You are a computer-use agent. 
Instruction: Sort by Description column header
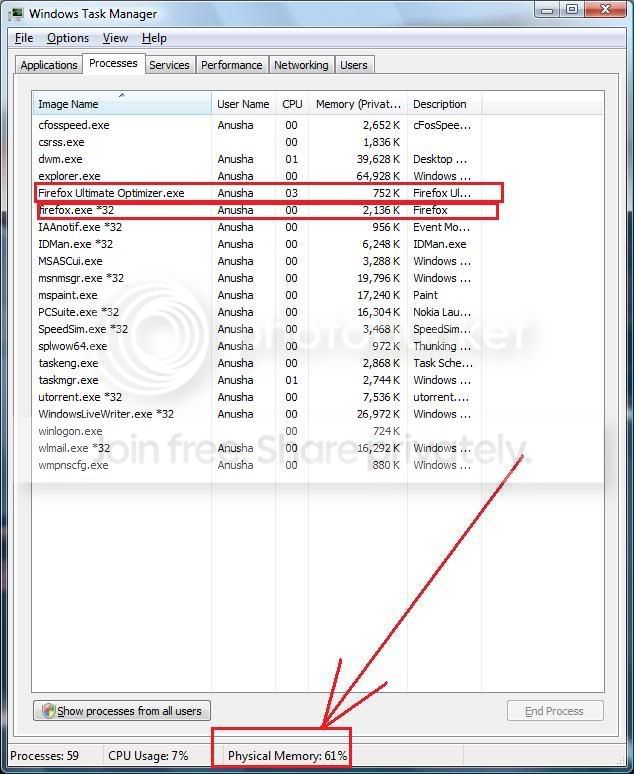click(444, 104)
